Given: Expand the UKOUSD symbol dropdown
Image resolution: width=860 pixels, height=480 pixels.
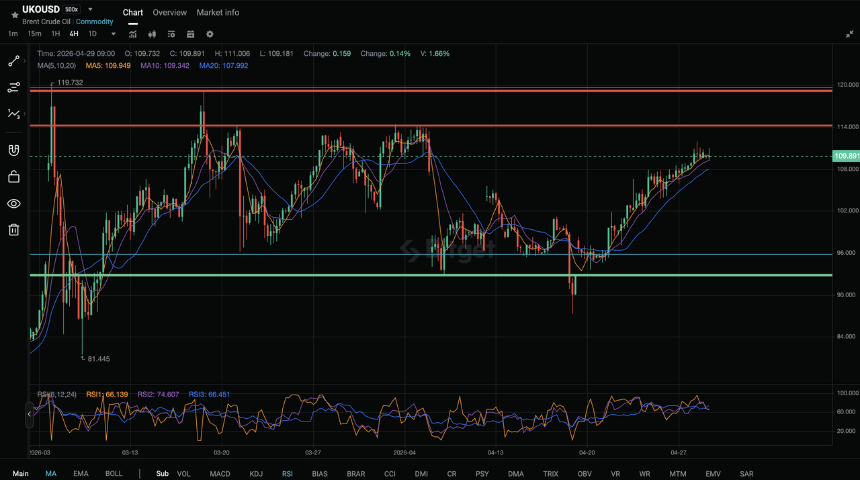Looking at the screenshot, I should pyautogui.click(x=90, y=9).
